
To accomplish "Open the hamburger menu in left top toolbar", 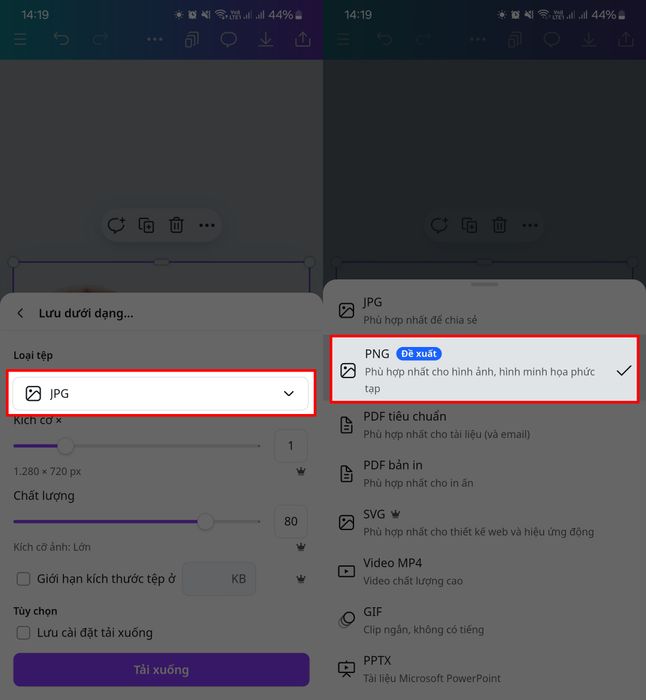I will click(x=21, y=39).
